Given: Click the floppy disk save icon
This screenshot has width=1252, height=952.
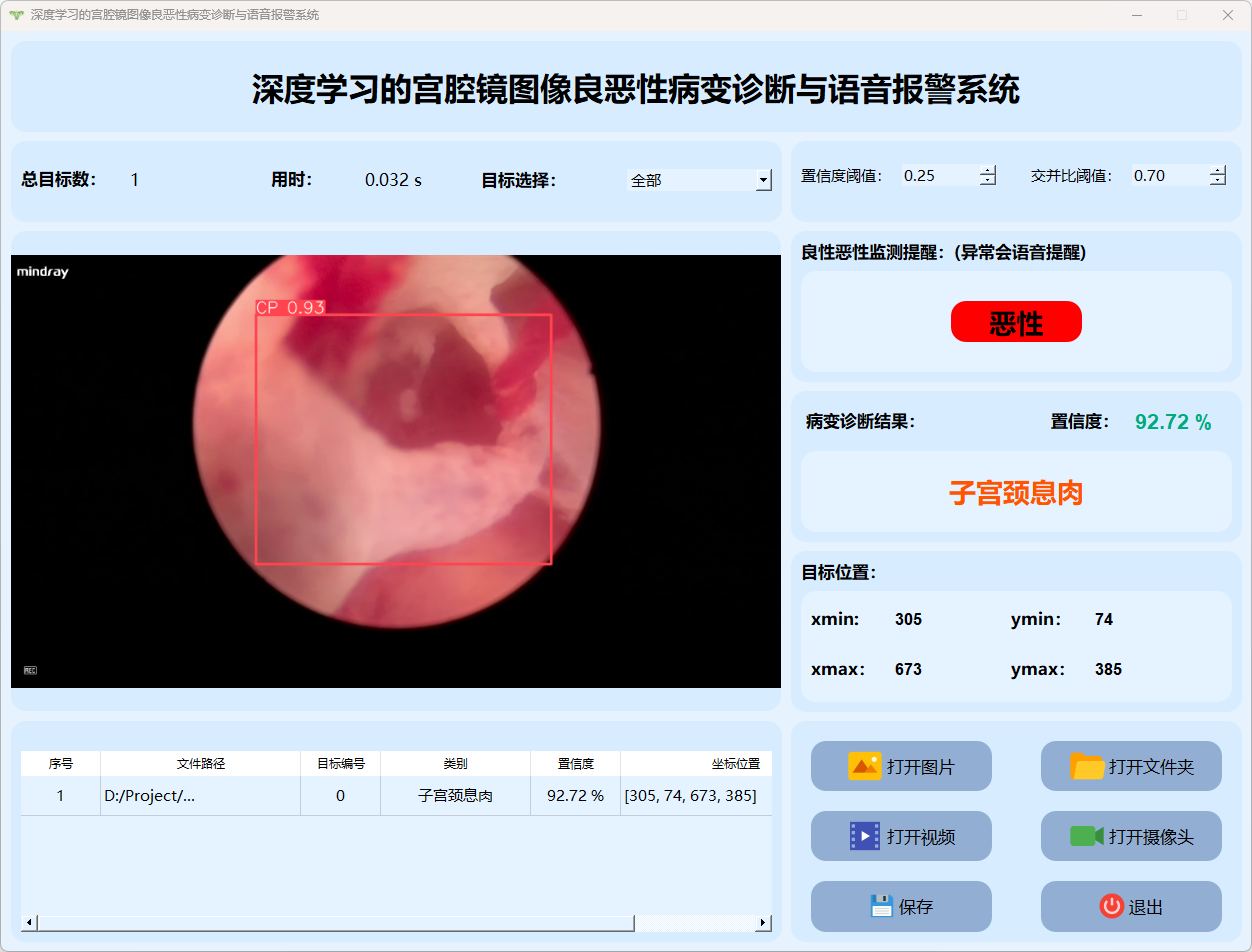Looking at the screenshot, I should click(881, 906).
